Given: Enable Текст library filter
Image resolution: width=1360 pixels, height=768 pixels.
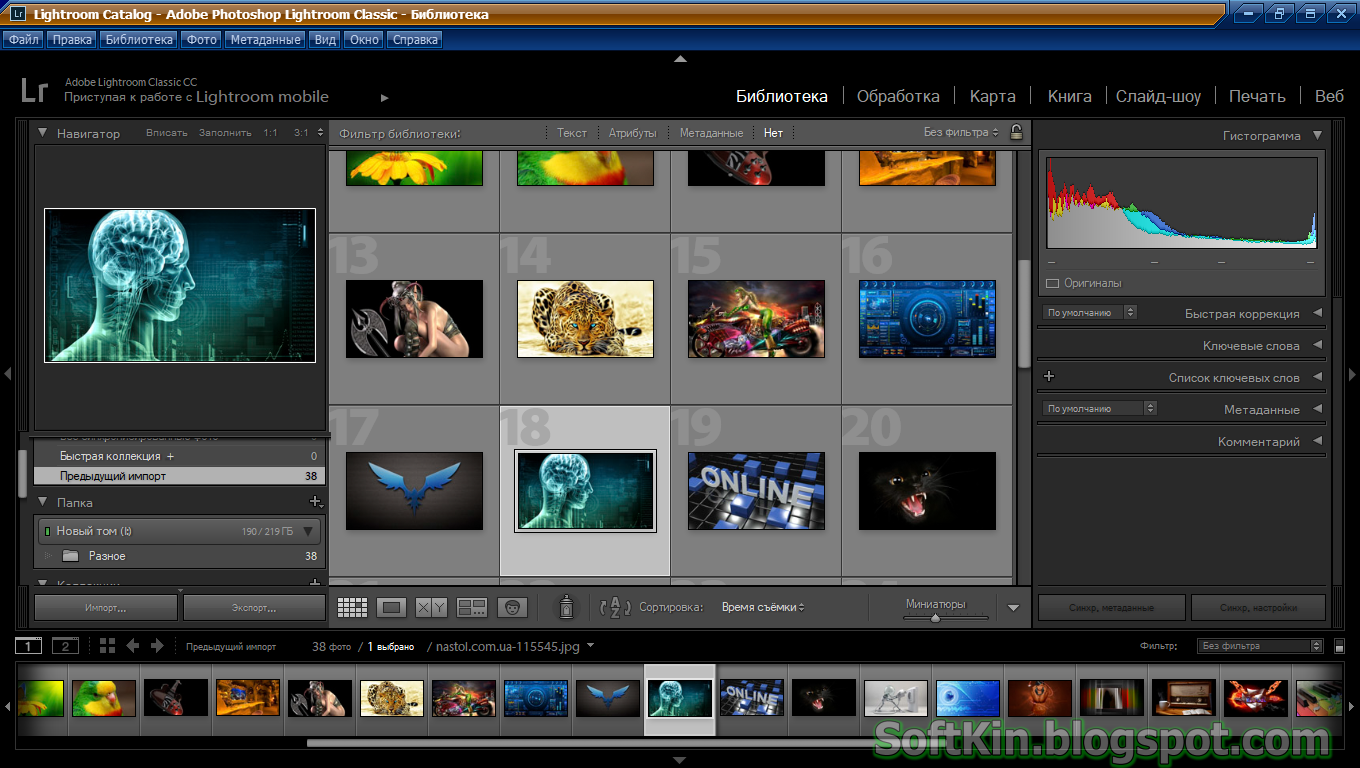Looking at the screenshot, I should pyautogui.click(x=572, y=133).
